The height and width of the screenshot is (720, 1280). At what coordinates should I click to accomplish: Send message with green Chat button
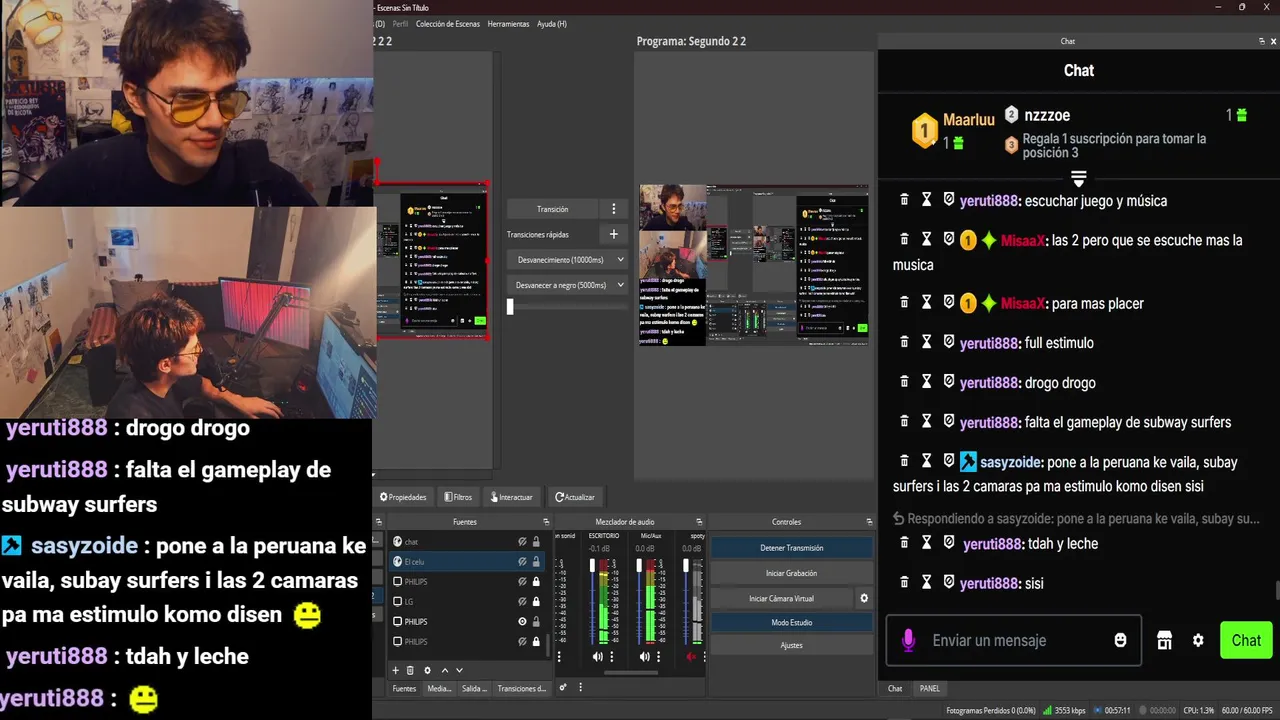click(1246, 640)
